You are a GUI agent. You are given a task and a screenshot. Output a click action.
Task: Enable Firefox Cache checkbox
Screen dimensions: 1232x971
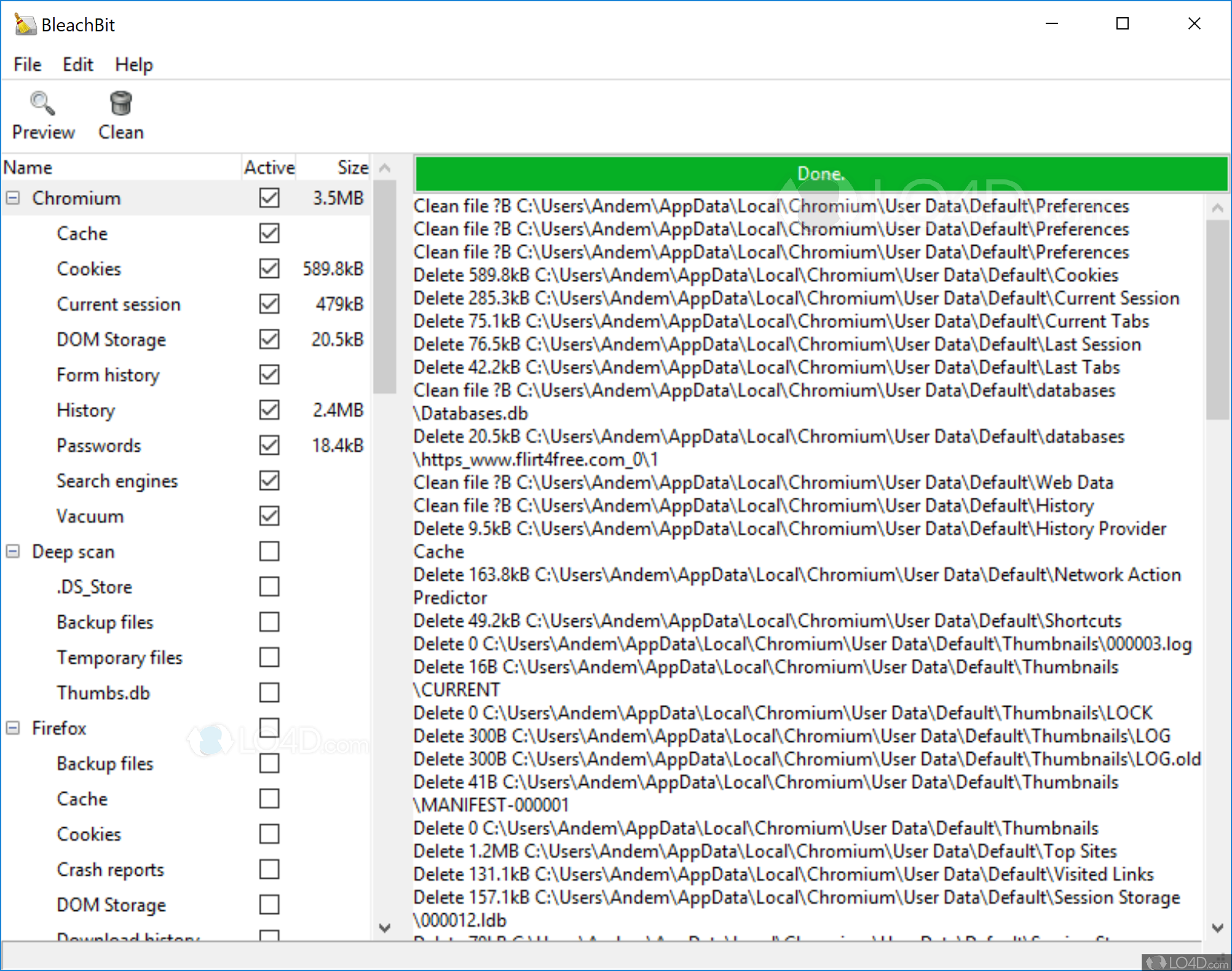tap(269, 799)
